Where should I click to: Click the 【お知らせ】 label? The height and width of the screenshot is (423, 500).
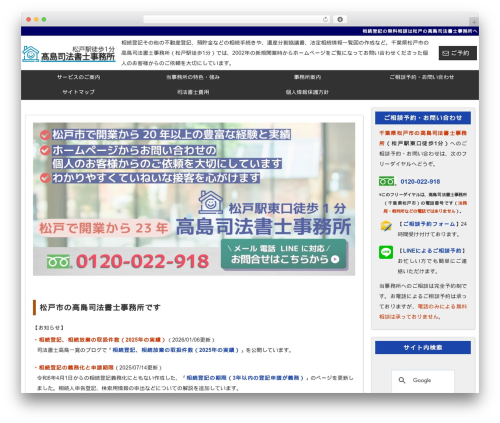tap(49, 328)
